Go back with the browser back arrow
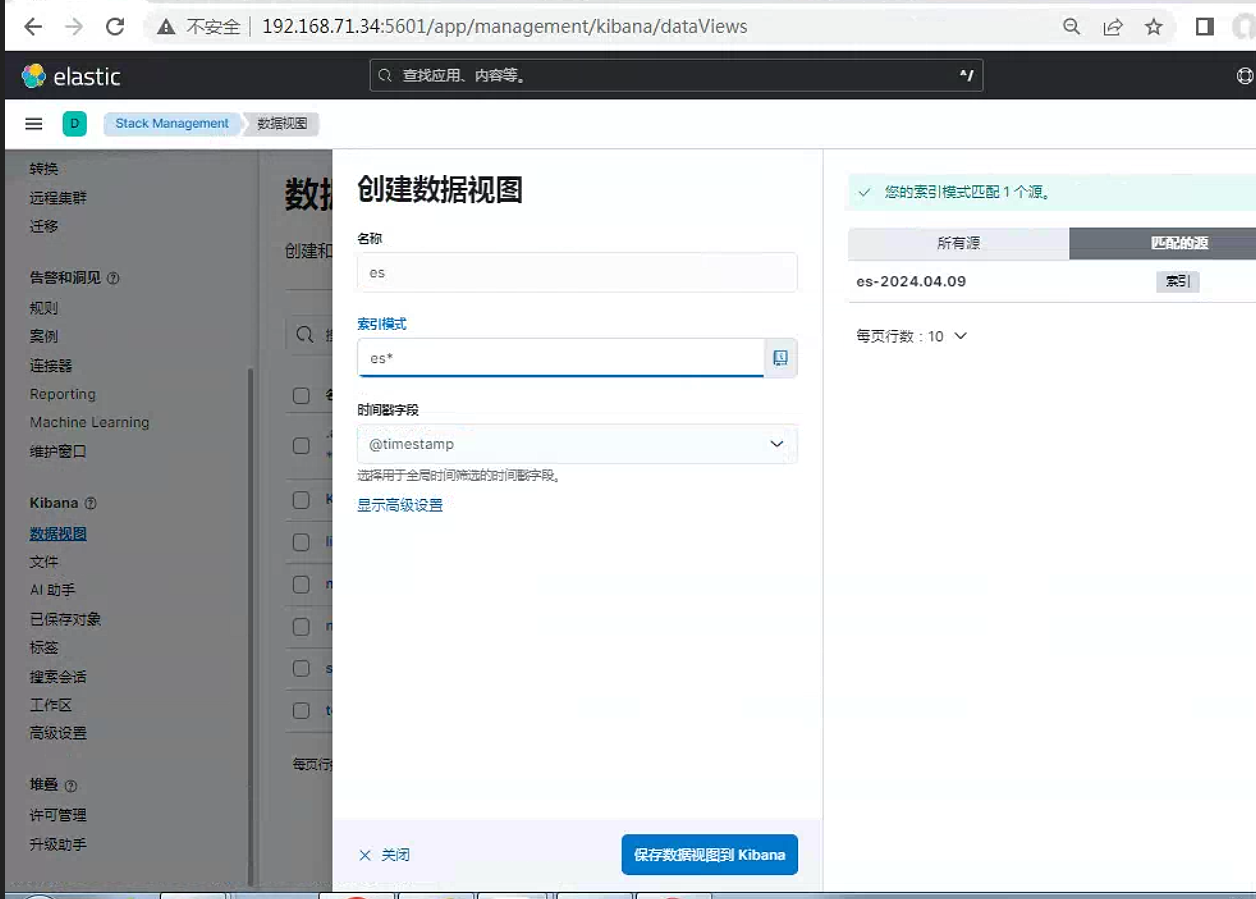 tap(33, 27)
